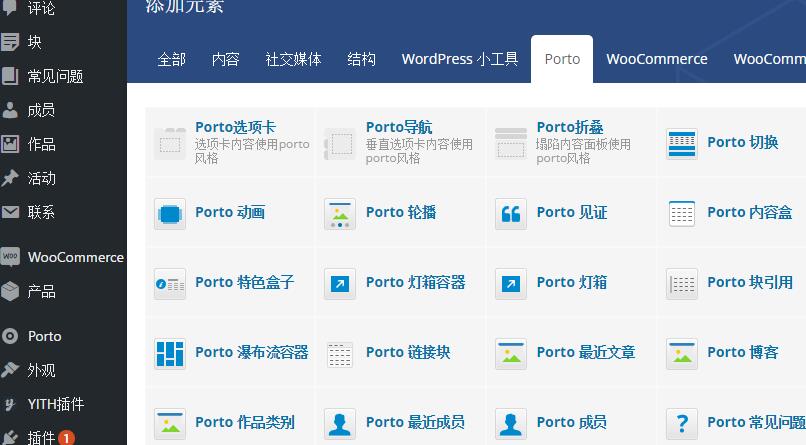Viewport: 806px width, 445px height.
Task: Click the 作品 sidebar image icon
Action: pos(10,144)
